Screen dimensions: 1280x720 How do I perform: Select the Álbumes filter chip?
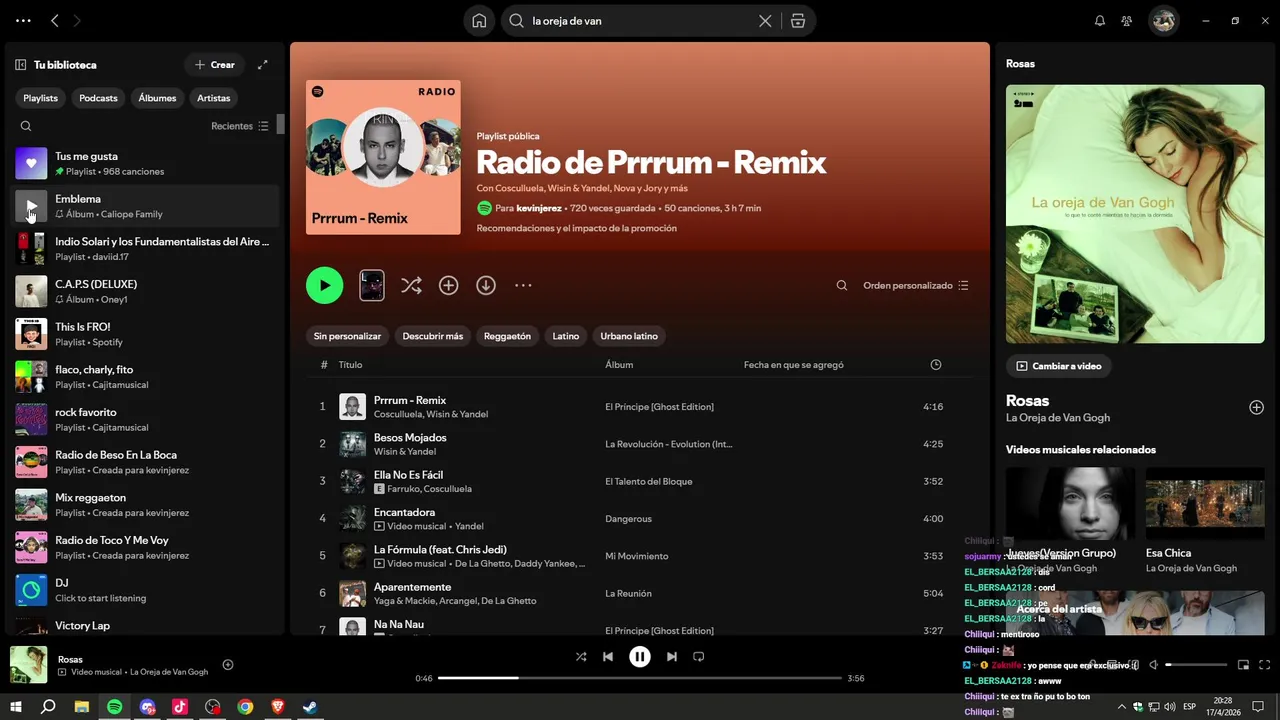coord(157,98)
